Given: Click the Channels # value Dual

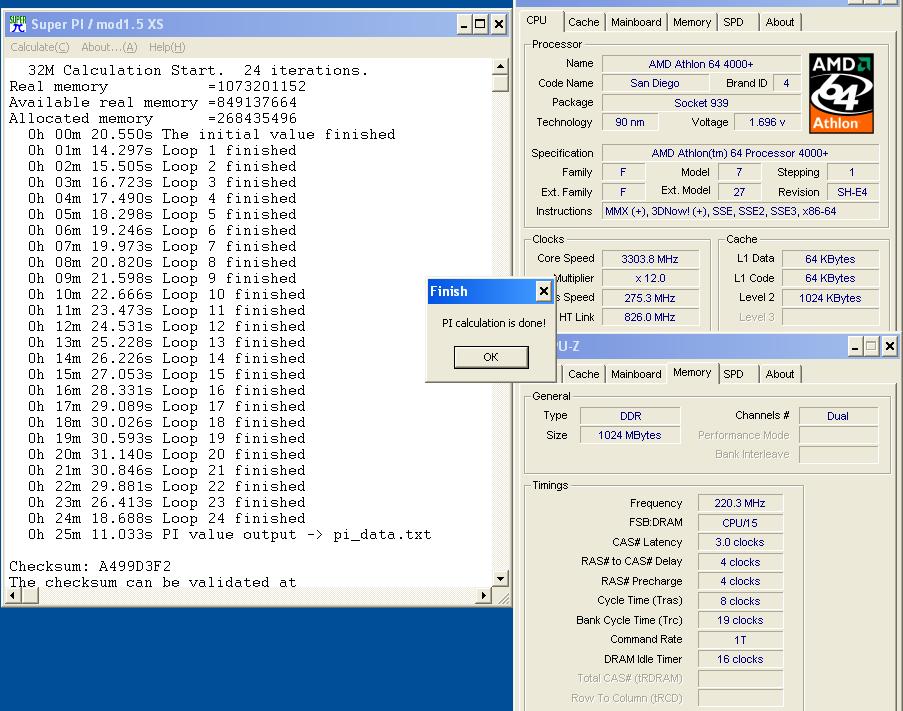Looking at the screenshot, I should (x=838, y=416).
